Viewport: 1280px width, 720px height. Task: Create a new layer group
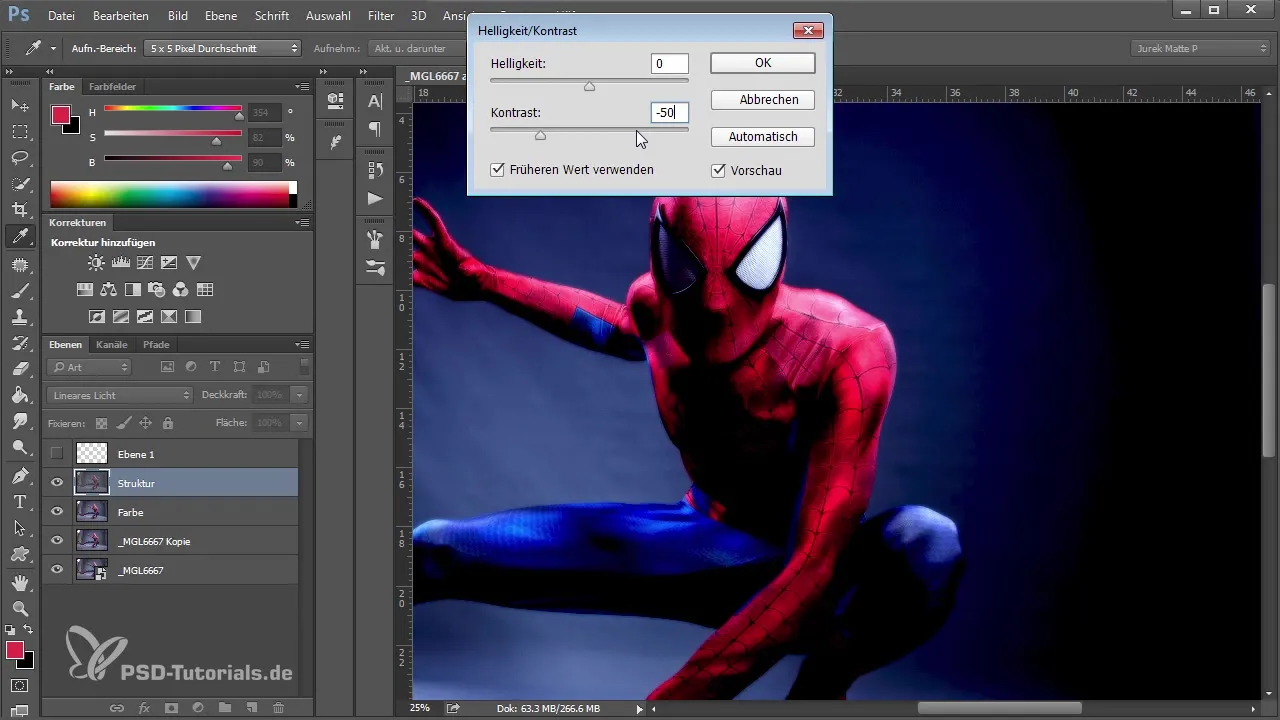click(x=225, y=708)
